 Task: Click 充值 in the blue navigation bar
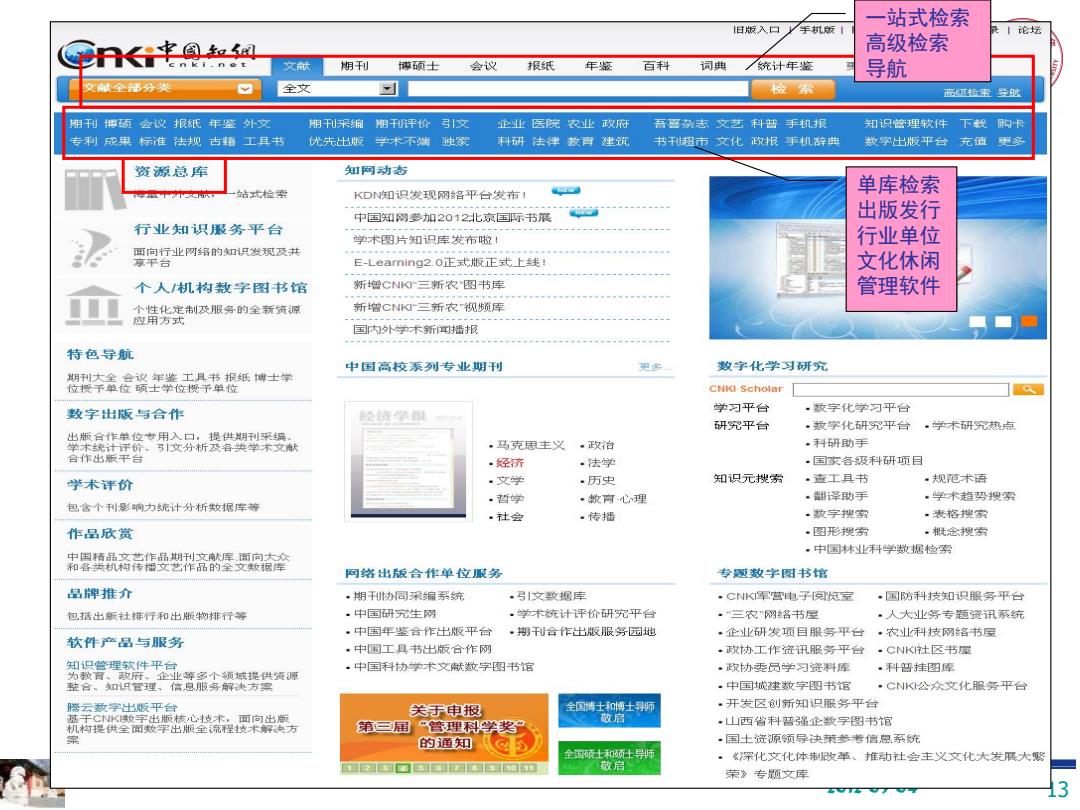pyautogui.click(x=973, y=141)
